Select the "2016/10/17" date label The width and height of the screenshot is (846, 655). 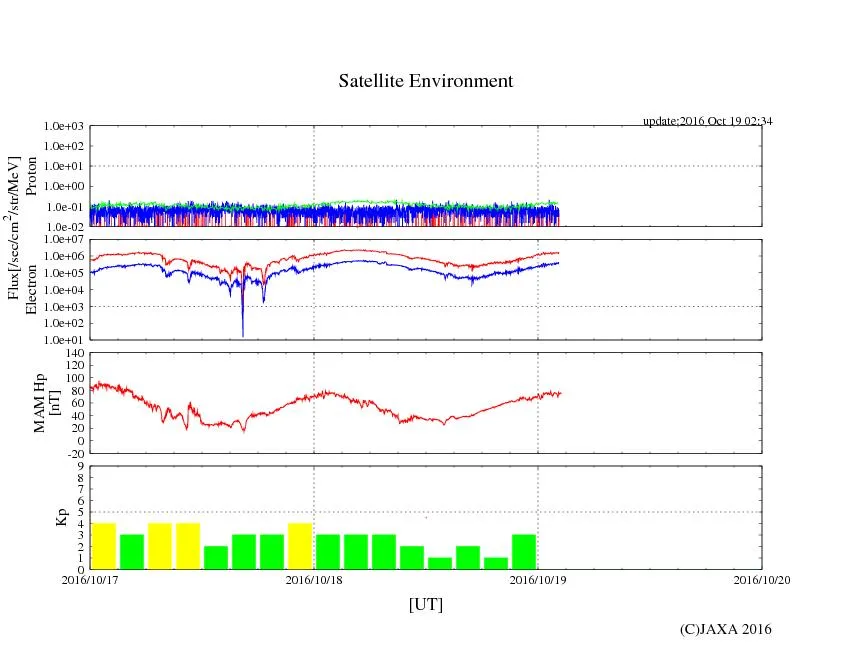tap(90, 580)
